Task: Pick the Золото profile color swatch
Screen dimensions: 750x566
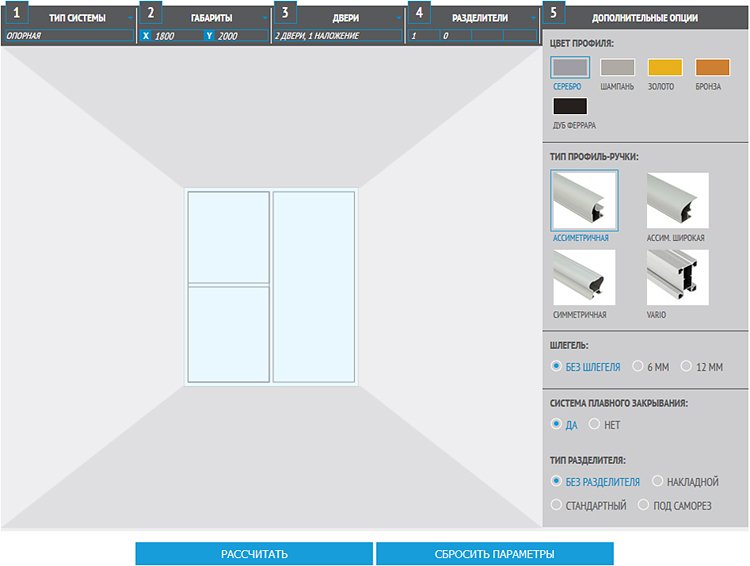Action: pyautogui.click(x=665, y=67)
